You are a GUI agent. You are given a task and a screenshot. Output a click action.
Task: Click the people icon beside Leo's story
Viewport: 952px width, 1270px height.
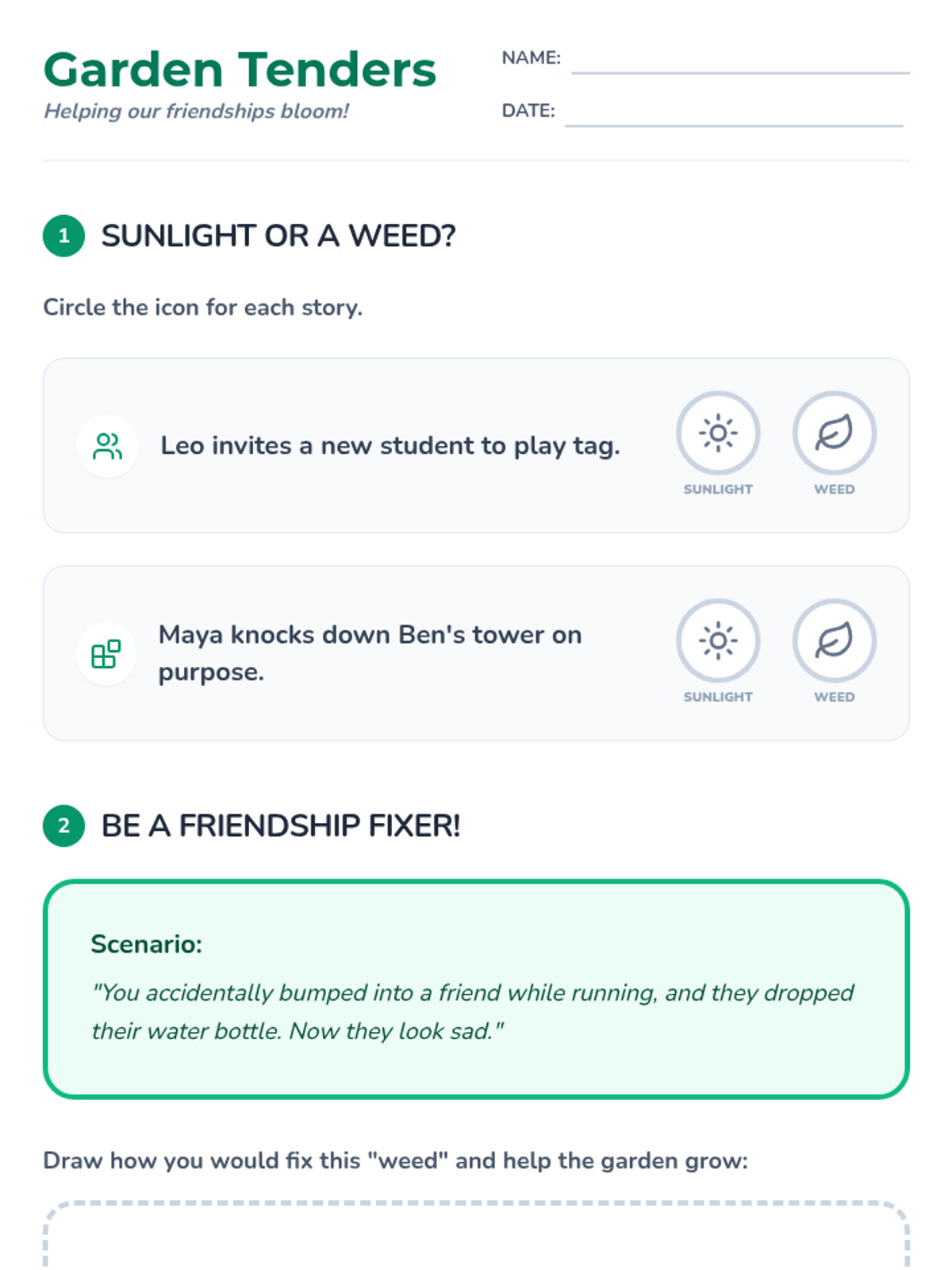click(107, 446)
